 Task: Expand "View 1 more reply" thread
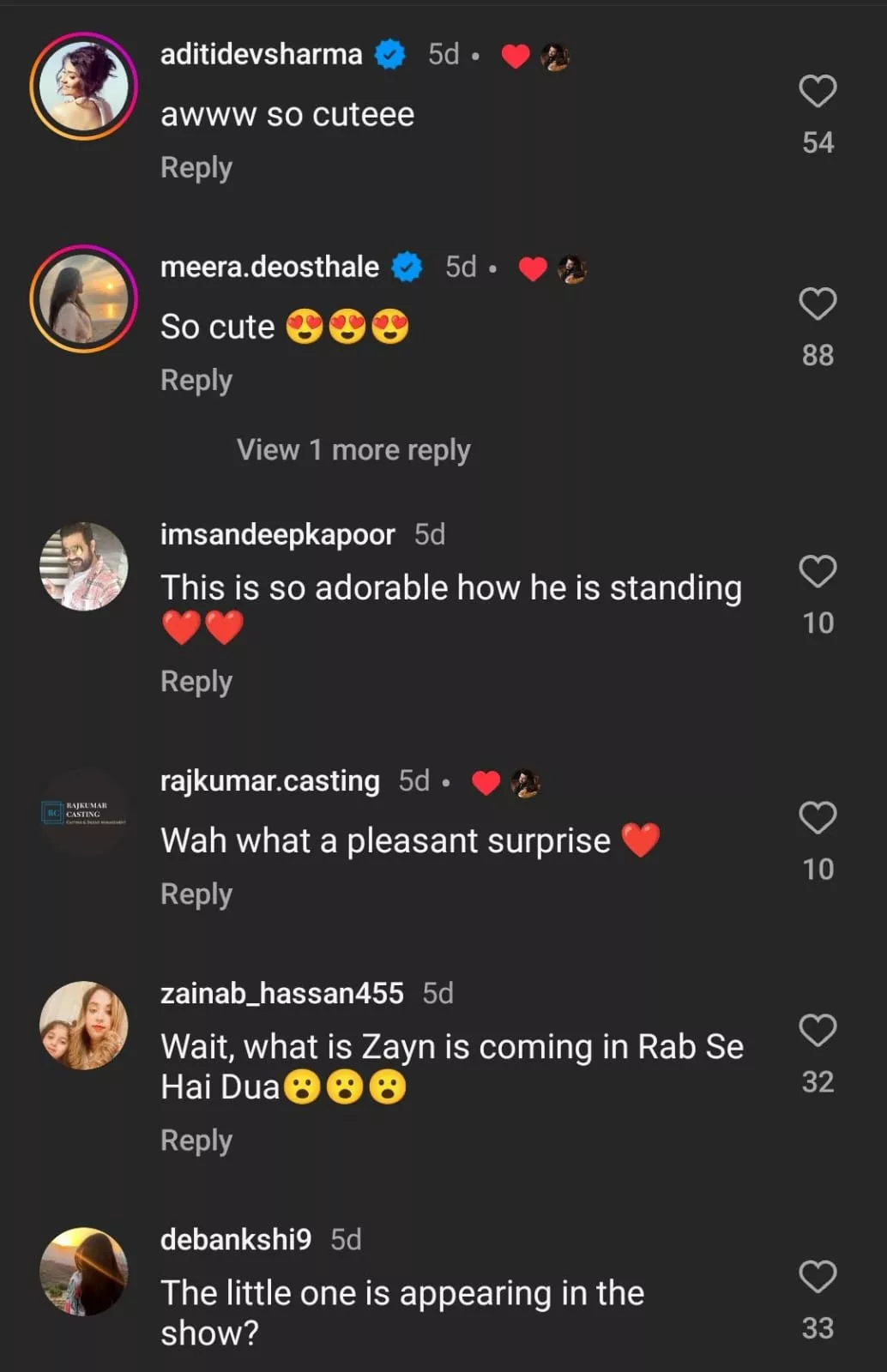click(x=353, y=449)
